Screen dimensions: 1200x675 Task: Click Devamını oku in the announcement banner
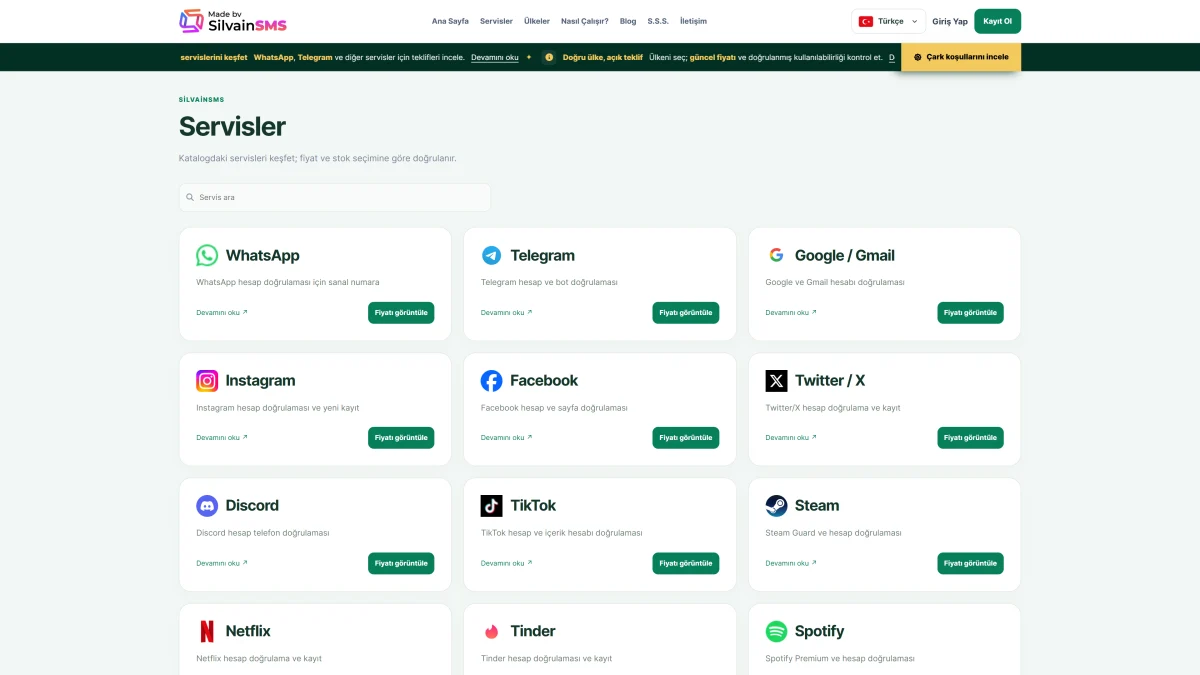(x=495, y=57)
